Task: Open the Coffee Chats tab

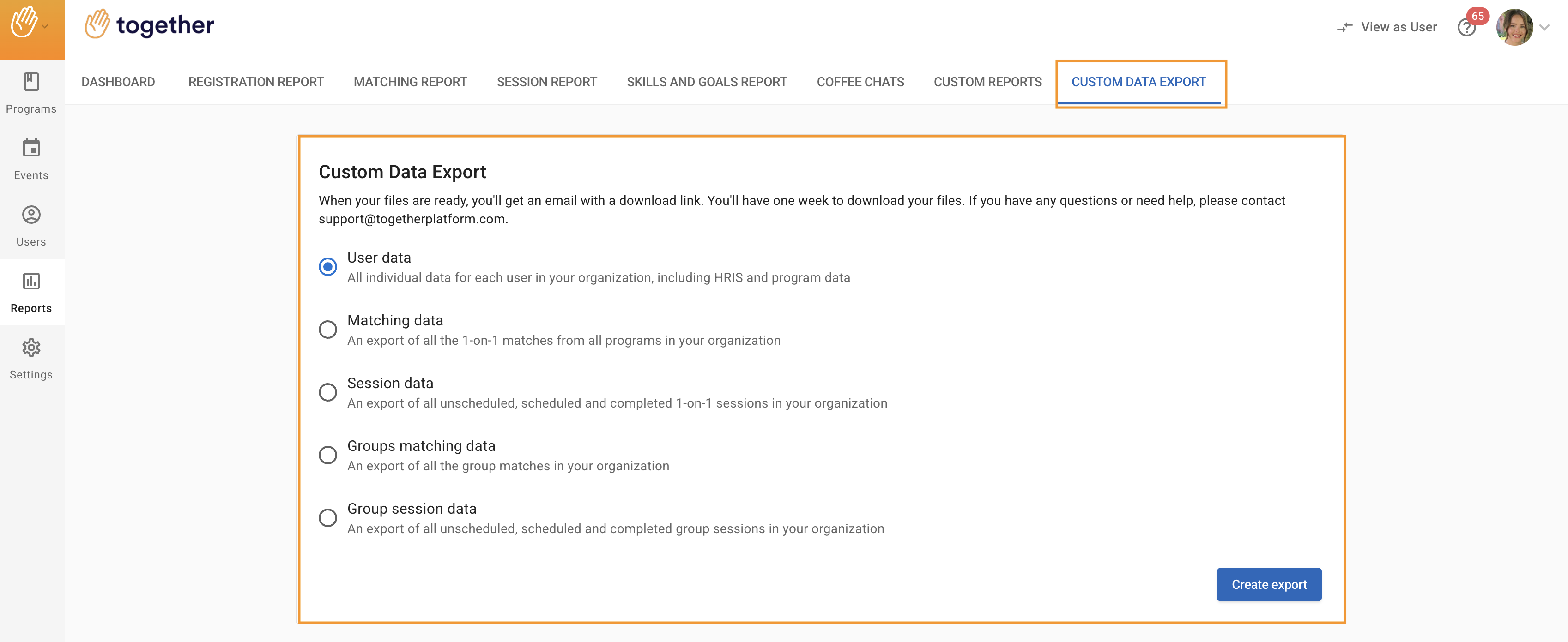Action: (x=860, y=82)
